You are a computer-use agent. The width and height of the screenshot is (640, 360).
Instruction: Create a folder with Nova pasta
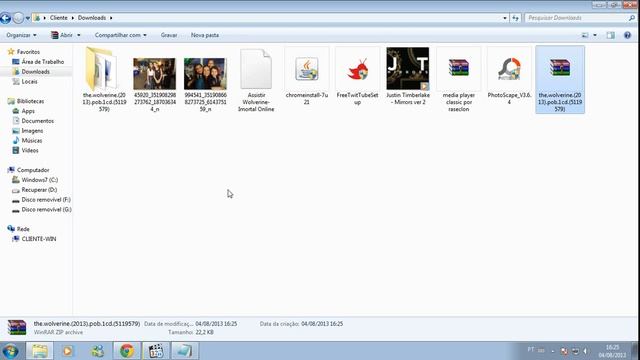205,35
